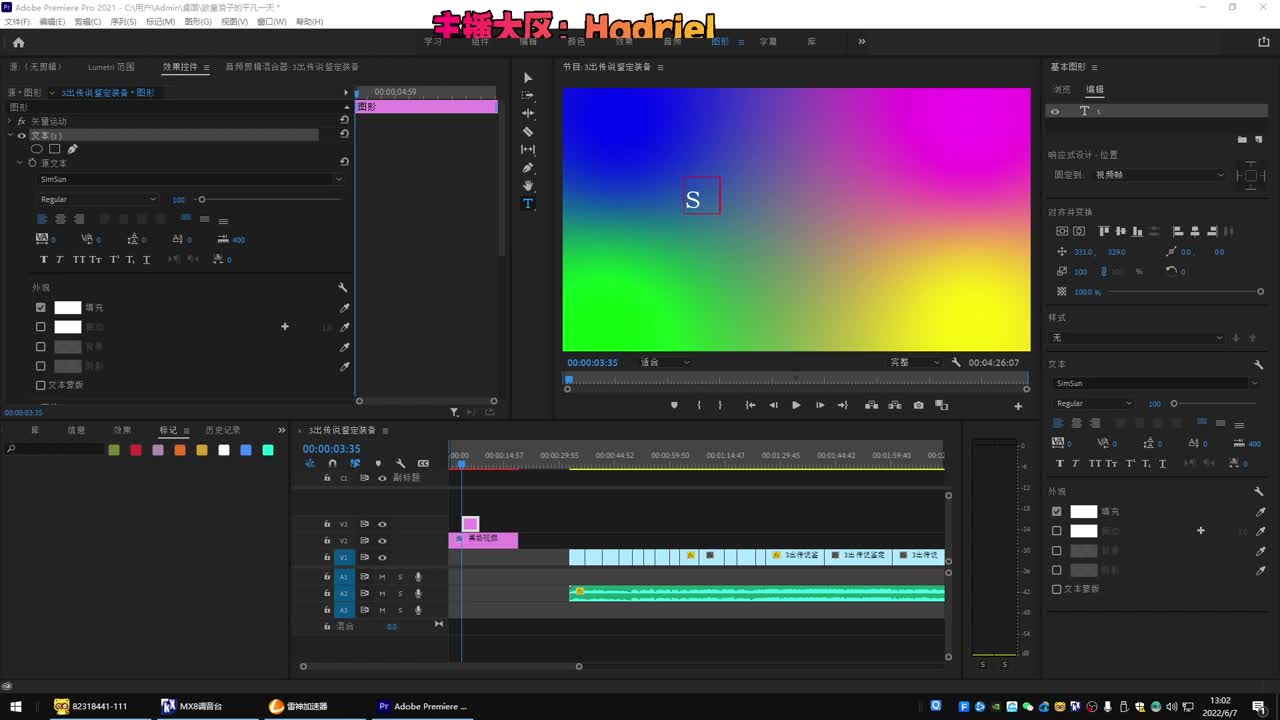Step forward one frame
Image resolution: width=1280 pixels, height=720 pixels.
pos(820,405)
